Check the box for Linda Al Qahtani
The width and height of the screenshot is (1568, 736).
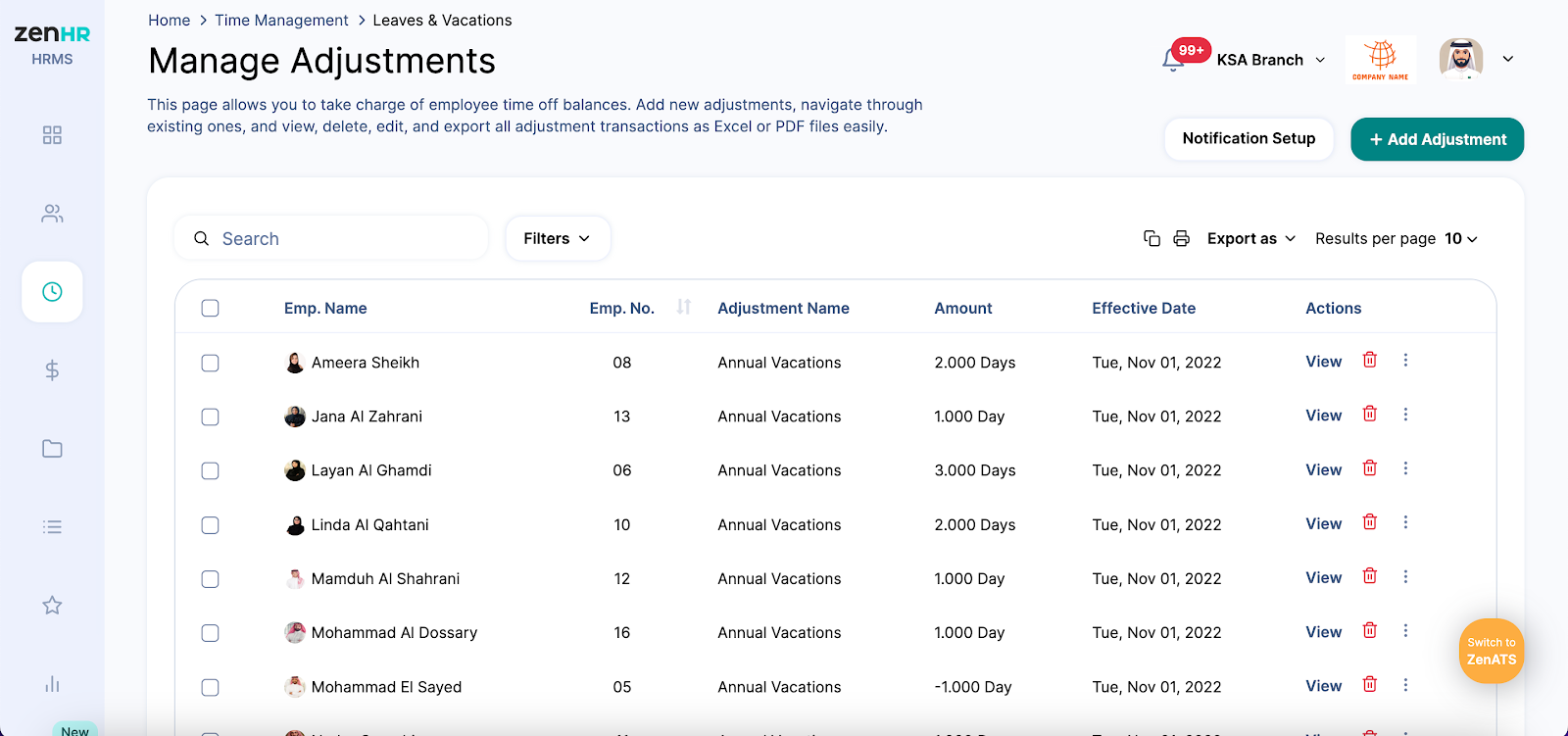210,525
